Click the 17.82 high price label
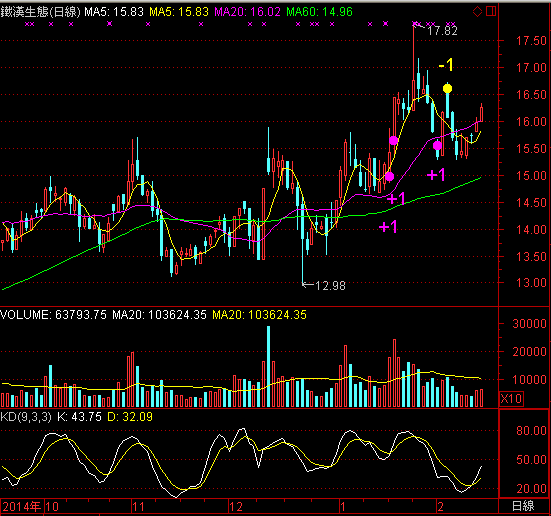This screenshot has width=551, height=516. (442, 31)
